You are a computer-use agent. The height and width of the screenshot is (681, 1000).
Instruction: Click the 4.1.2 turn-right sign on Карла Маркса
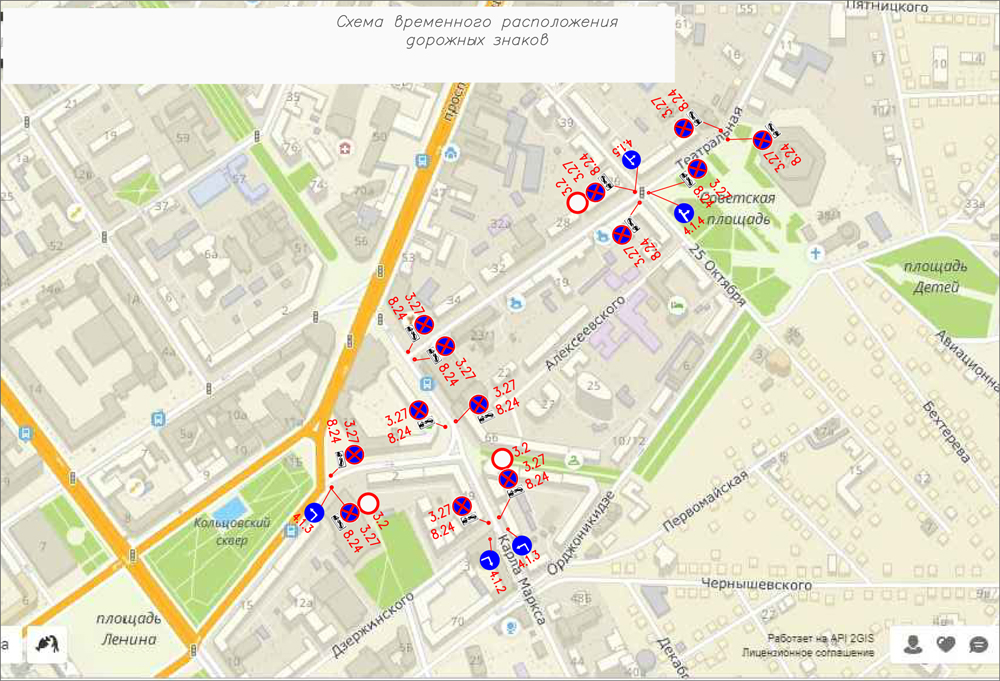coord(489,561)
